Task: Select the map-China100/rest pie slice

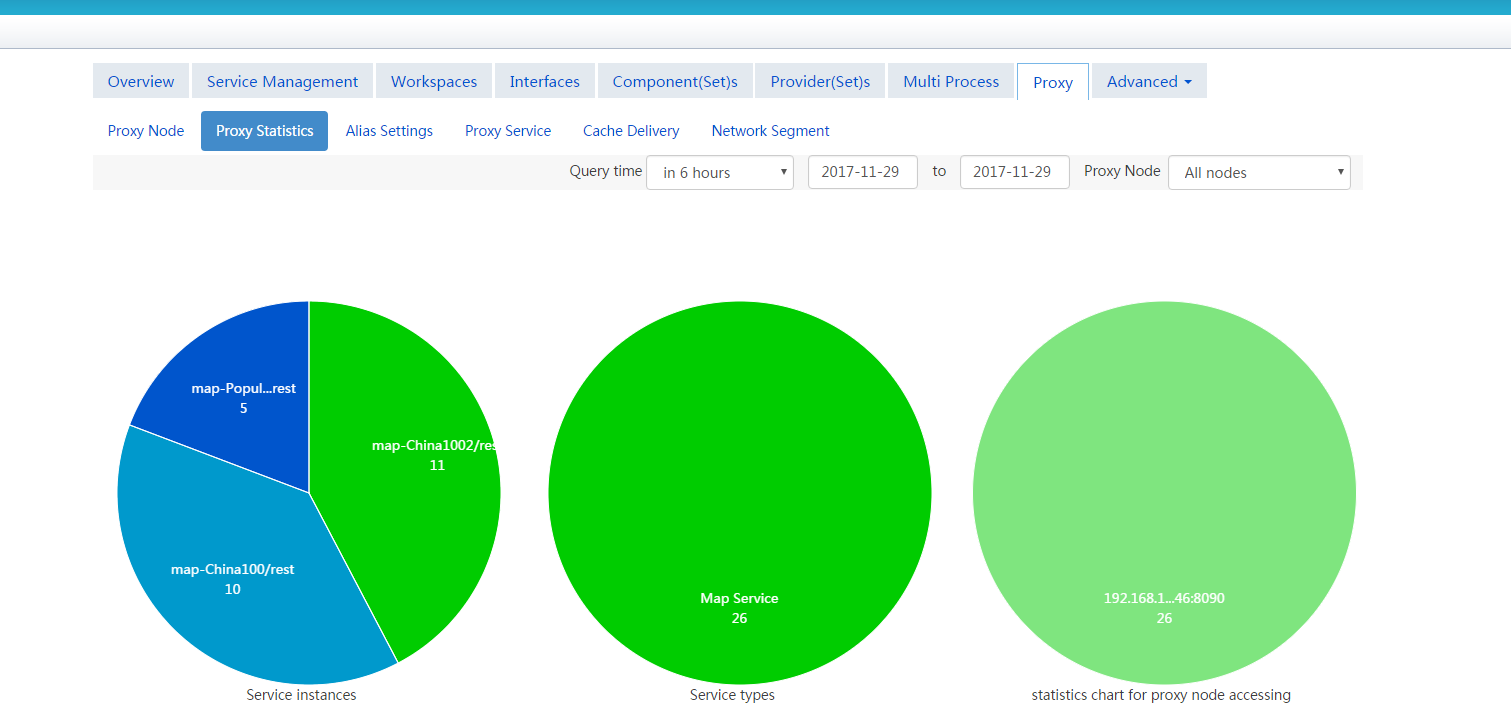Action: [232, 580]
